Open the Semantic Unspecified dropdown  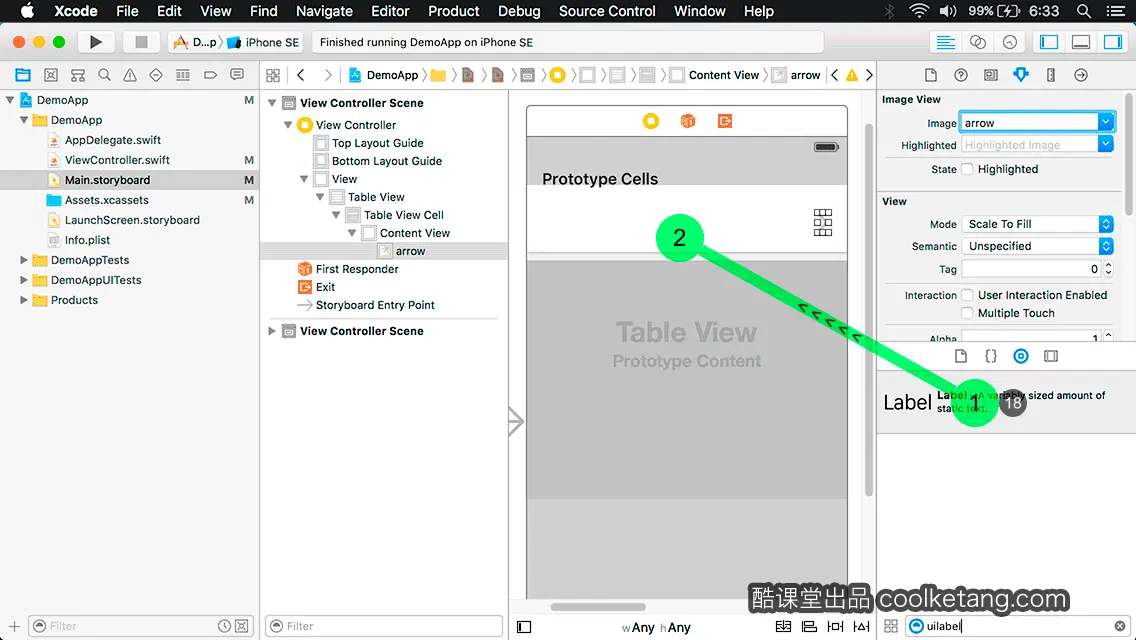point(1037,246)
